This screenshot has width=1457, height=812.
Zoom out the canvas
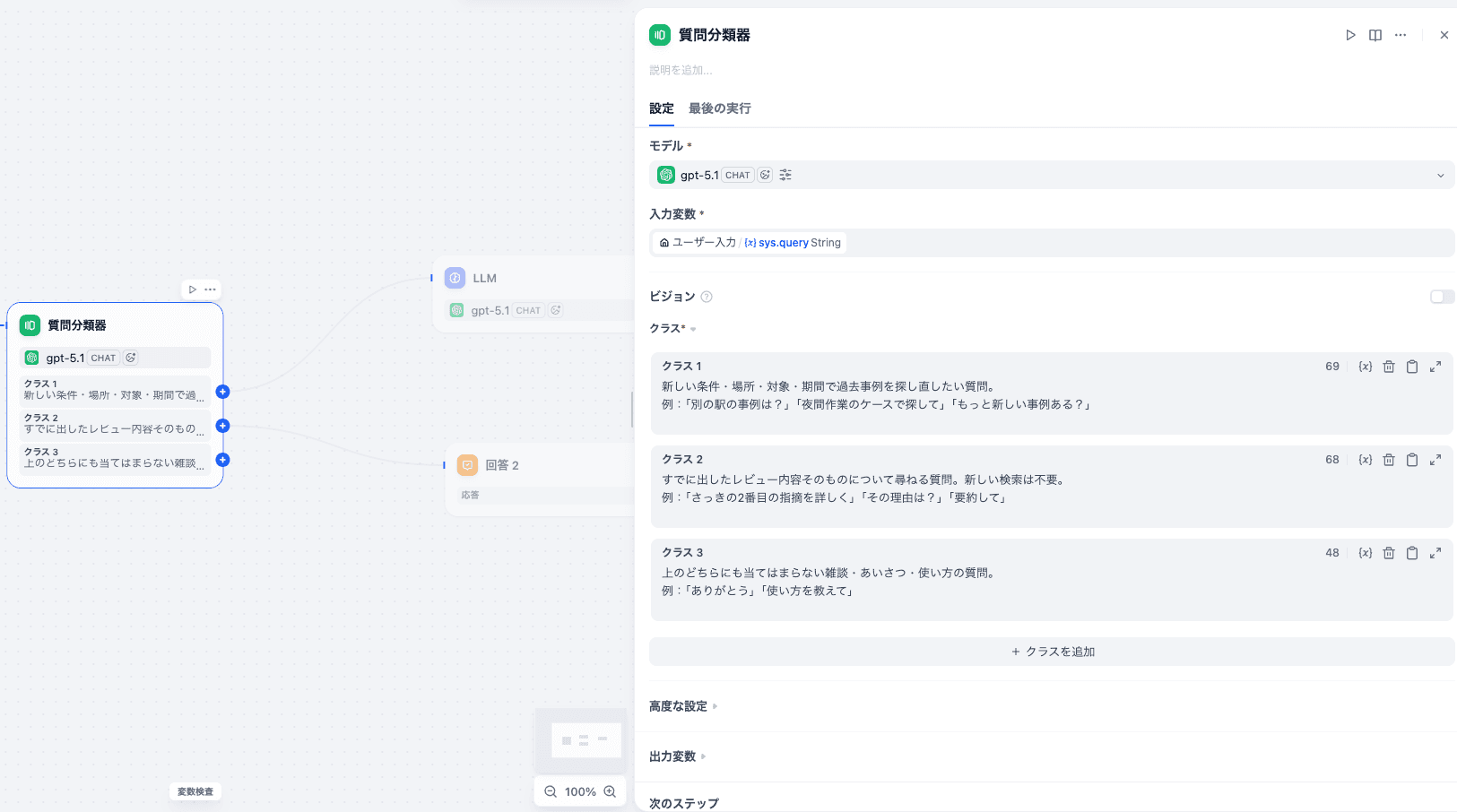tap(551, 791)
